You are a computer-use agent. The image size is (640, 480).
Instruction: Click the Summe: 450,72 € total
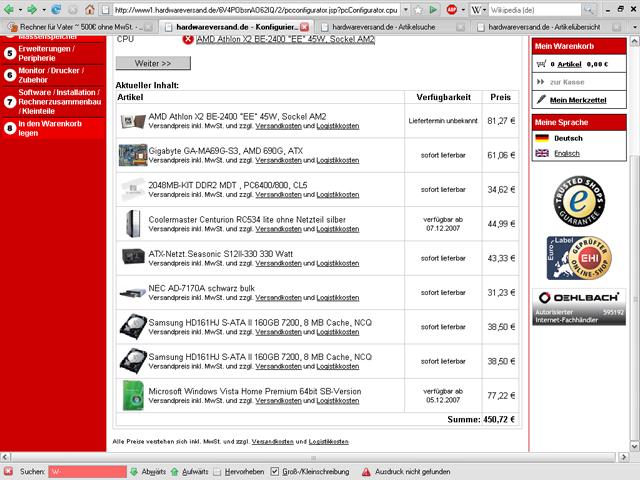pos(481,420)
